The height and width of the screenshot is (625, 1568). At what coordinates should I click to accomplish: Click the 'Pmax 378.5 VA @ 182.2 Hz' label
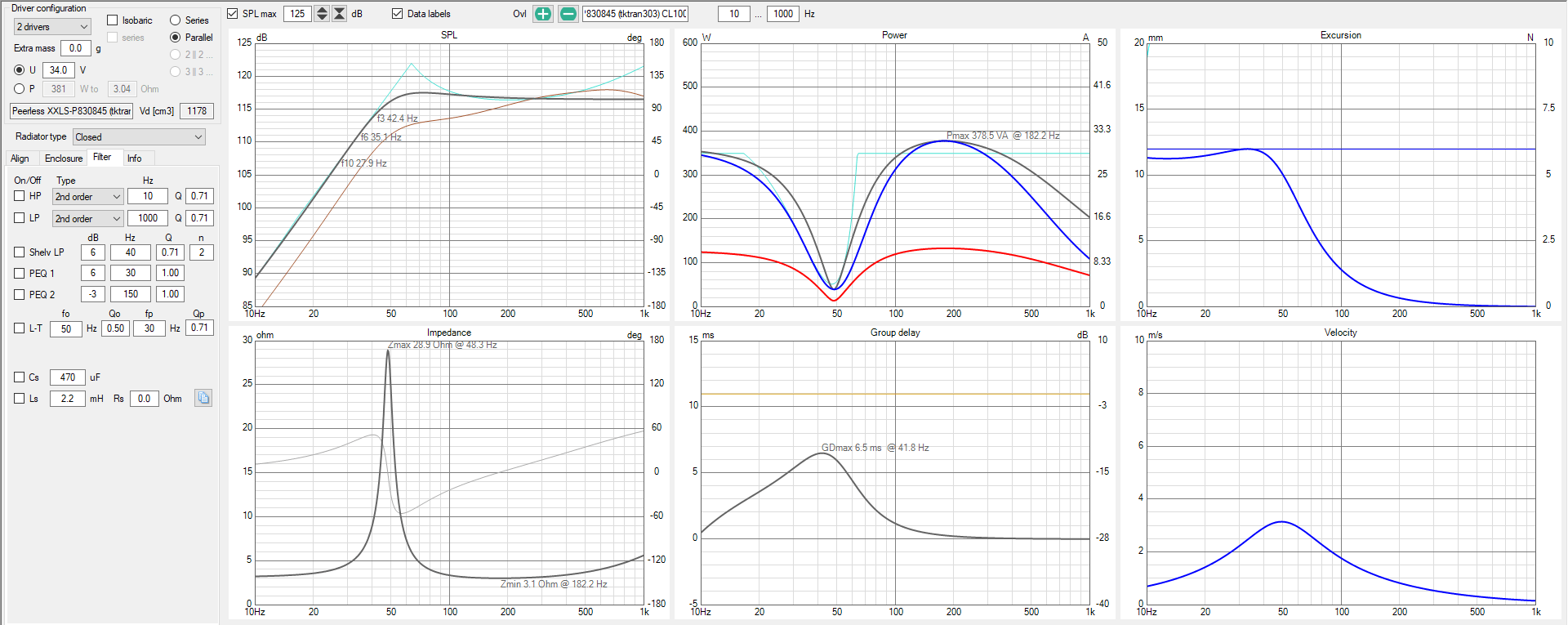(1003, 136)
